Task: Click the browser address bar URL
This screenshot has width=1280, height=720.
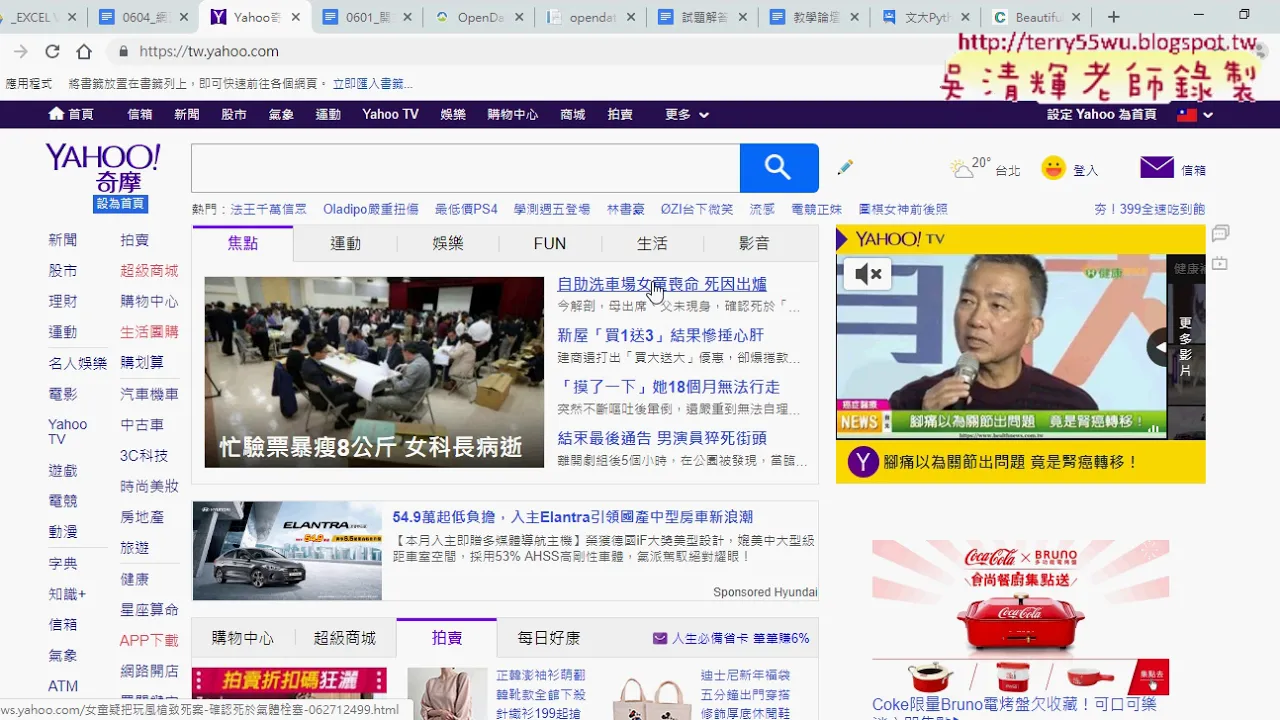Action: click(209, 51)
